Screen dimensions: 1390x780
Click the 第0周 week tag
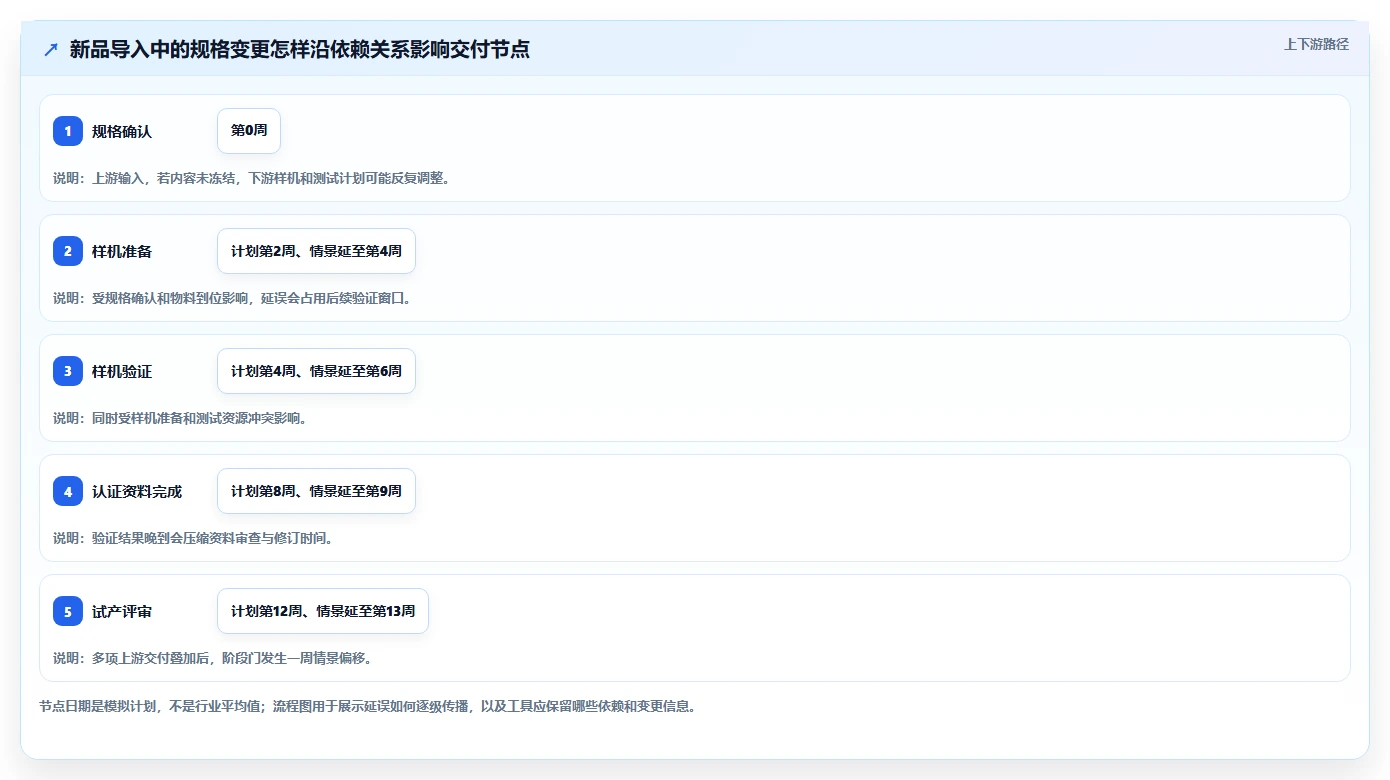[x=249, y=131]
